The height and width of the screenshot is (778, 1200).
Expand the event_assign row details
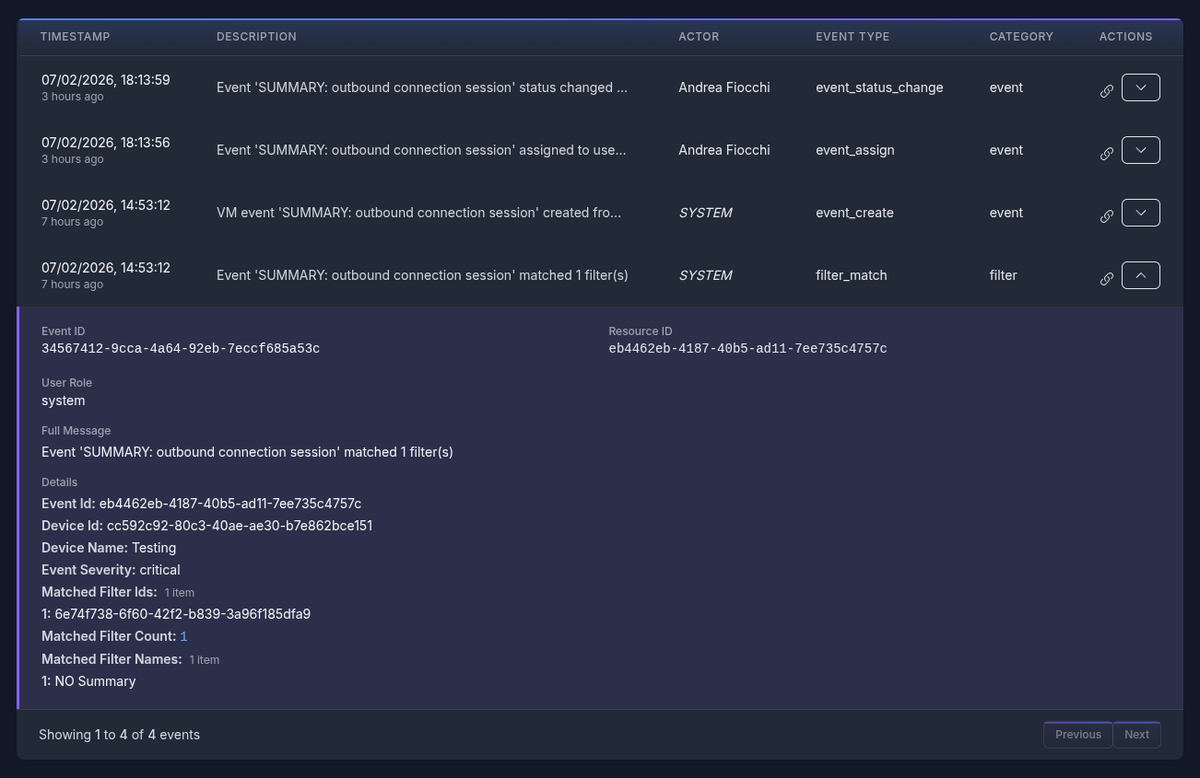pos(1140,150)
